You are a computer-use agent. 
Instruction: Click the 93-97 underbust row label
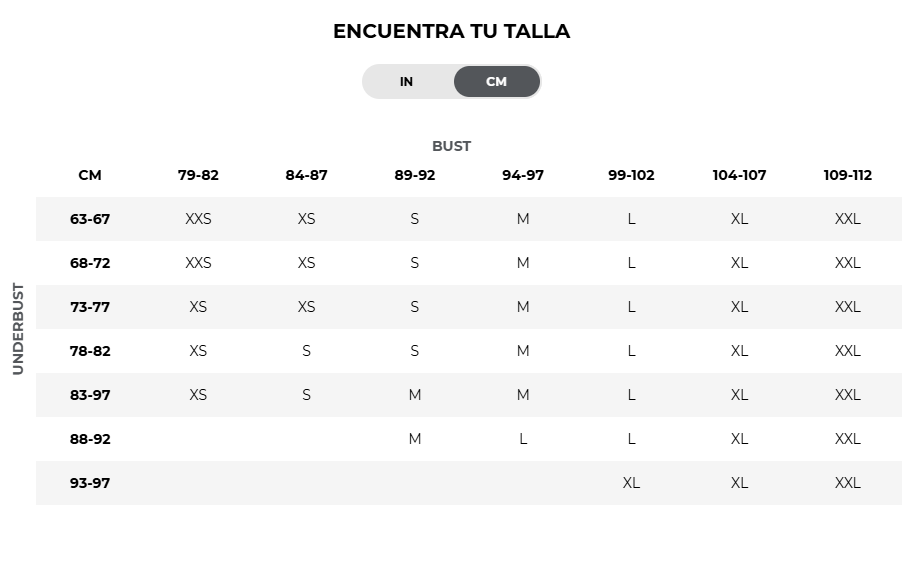point(90,483)
